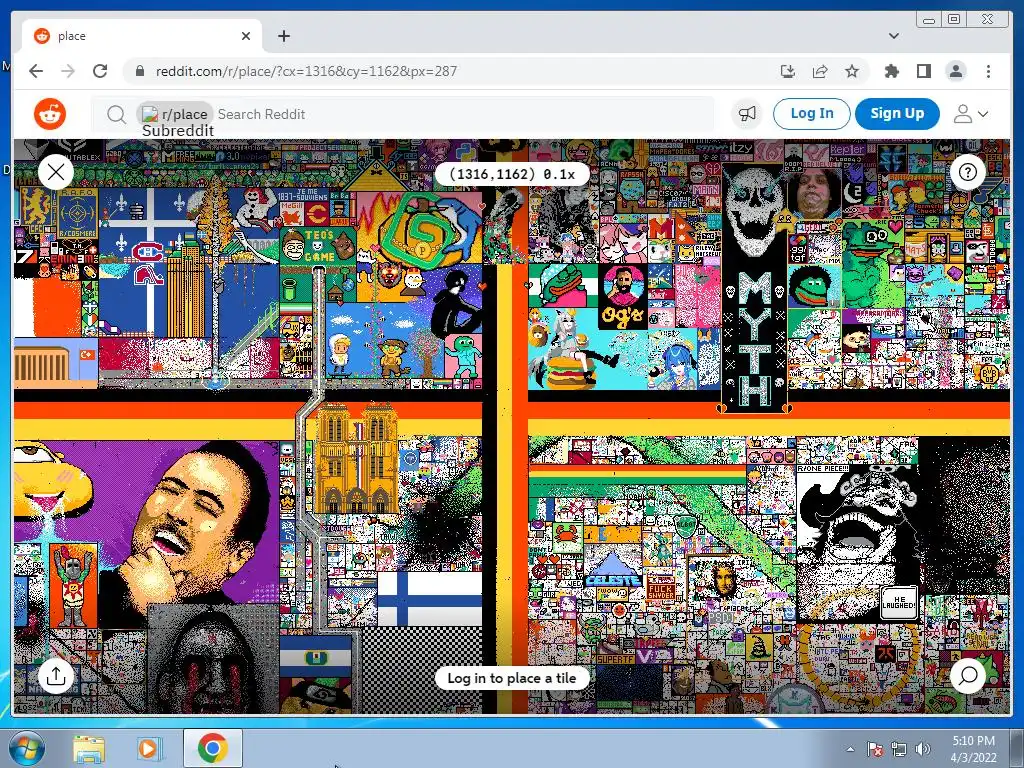
Task: Open Windows Explorer from taskbar
Action: click(x=89, y=749)
